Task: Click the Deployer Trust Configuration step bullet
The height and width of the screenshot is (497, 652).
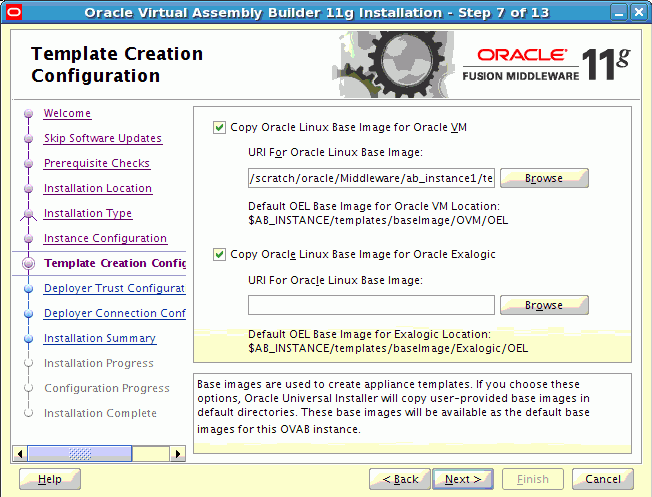Action: tap(28, 289)
